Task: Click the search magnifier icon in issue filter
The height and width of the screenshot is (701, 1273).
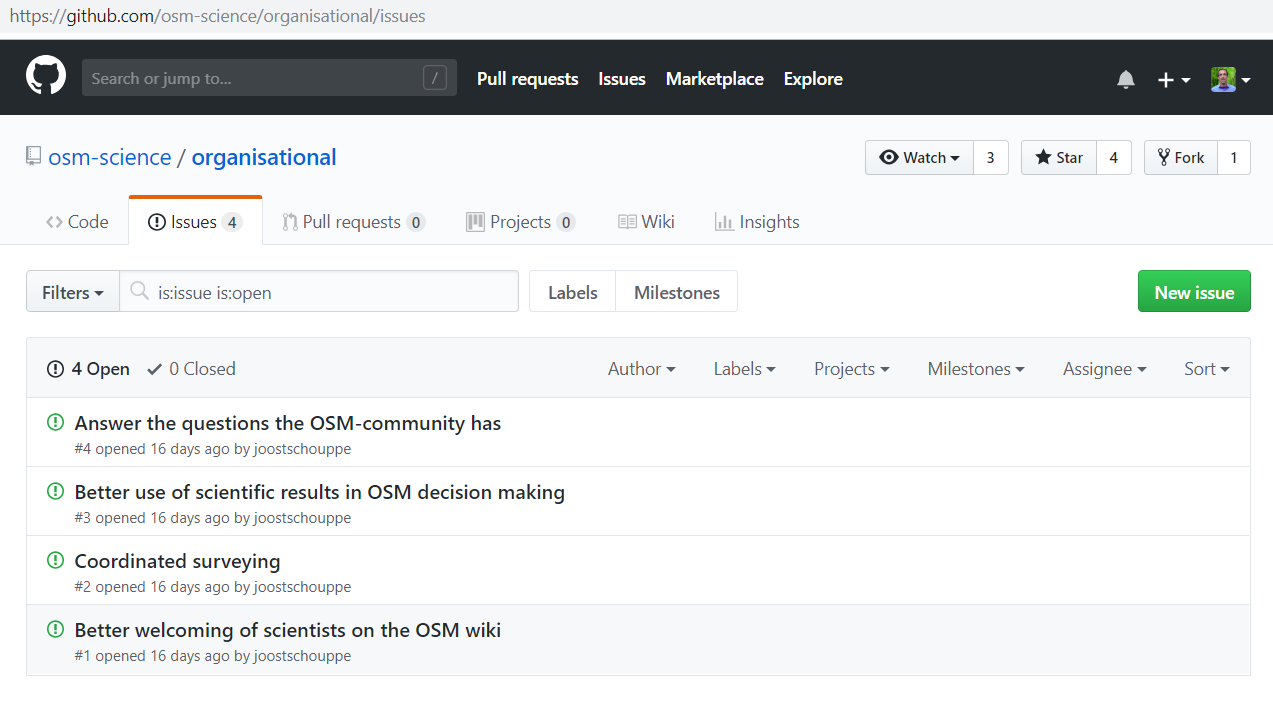Action: [140, 291]
